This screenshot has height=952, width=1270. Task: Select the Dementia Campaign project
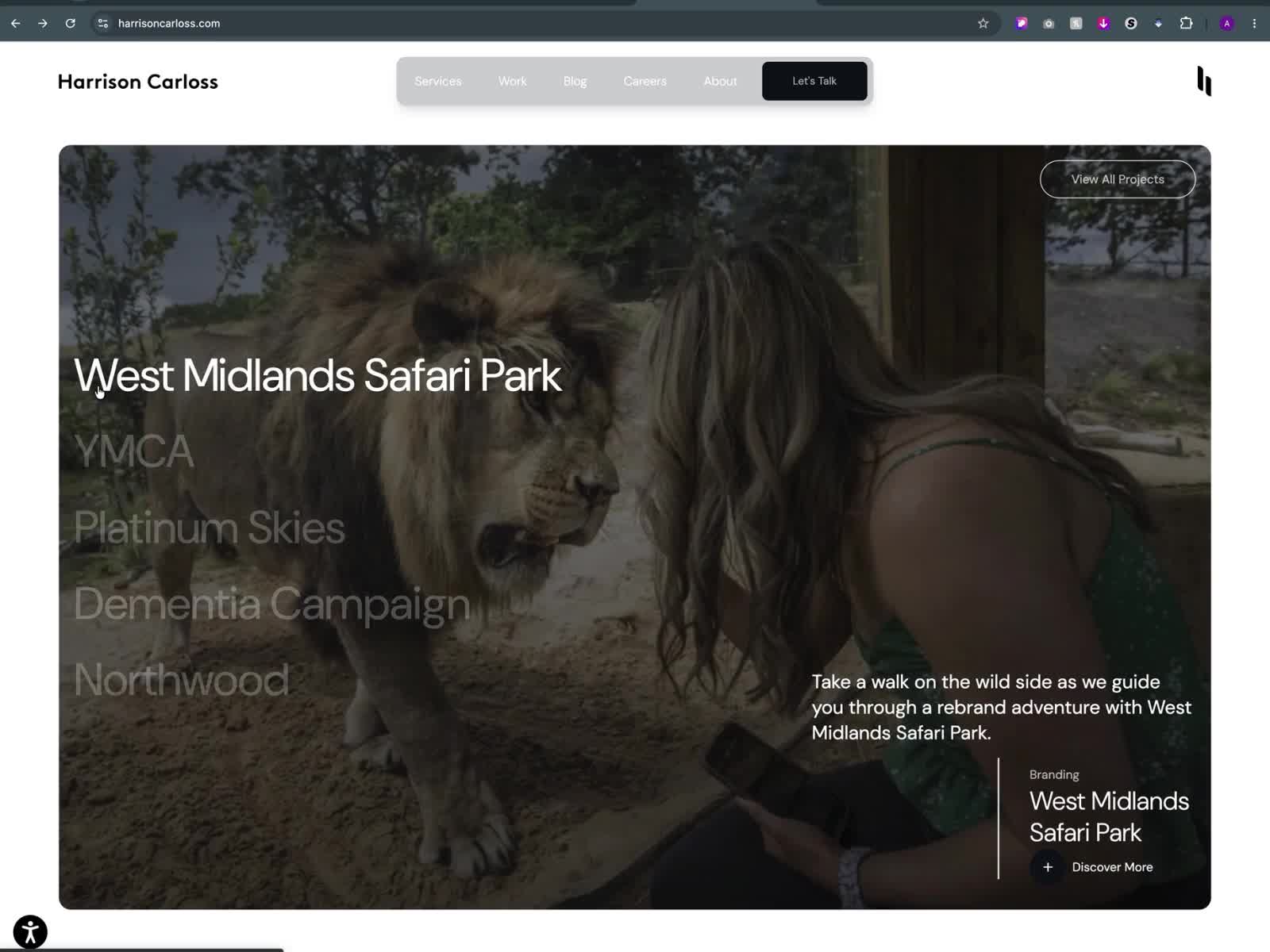click(272, 605)
